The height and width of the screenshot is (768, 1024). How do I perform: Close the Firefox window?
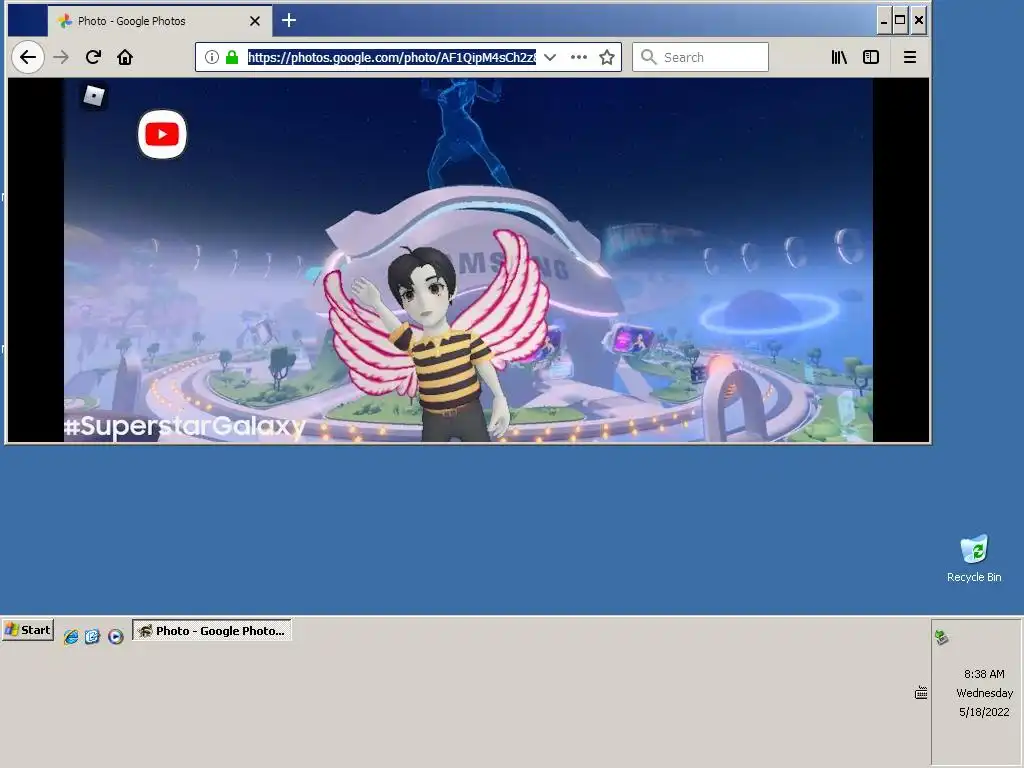click(x=918, y=21)
